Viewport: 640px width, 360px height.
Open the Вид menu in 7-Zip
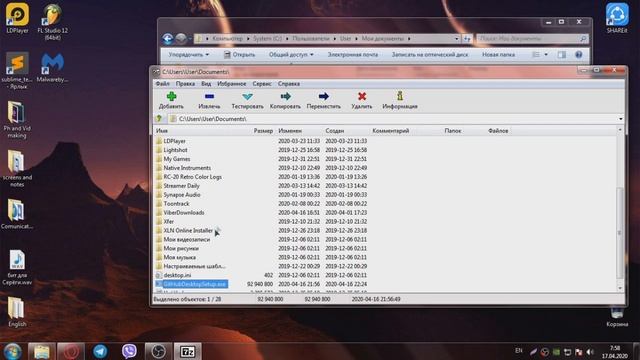[x=206, y=84]
